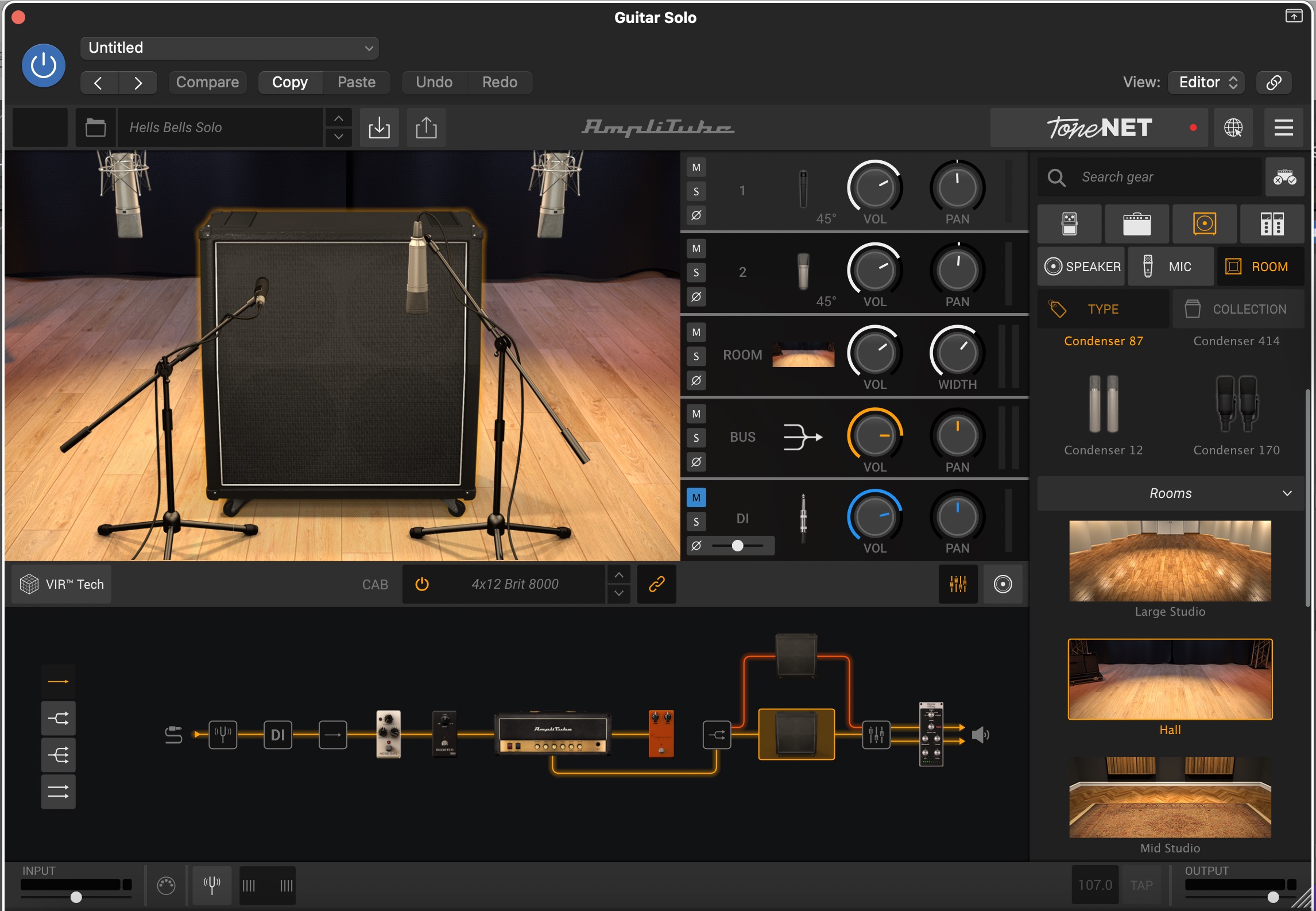Select the stomp pedal gear category icon
This screenshot has width=1316, height=911.
pyautogui.click(x=1069, y=223)
